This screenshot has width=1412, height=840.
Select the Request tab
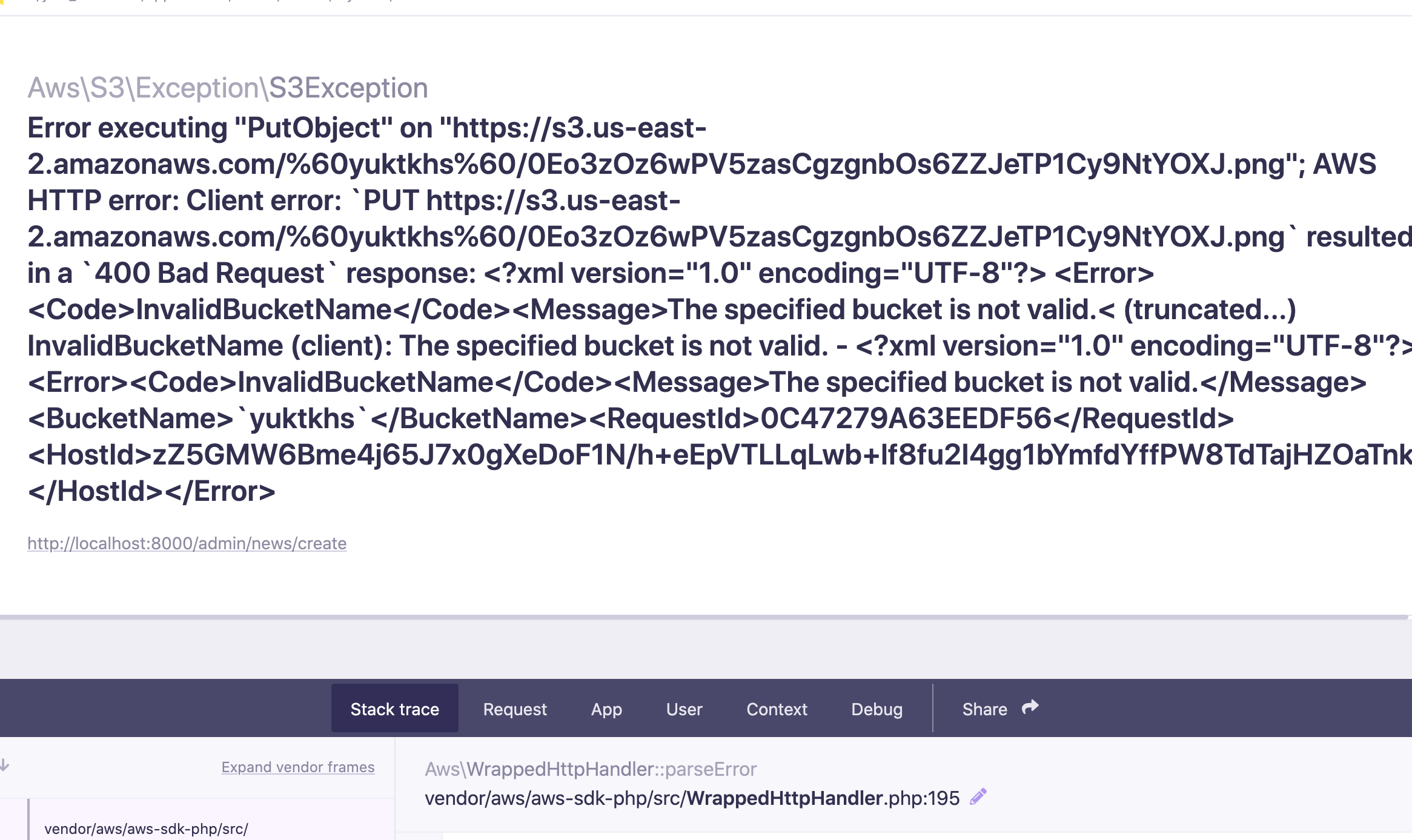click(515, 708)
